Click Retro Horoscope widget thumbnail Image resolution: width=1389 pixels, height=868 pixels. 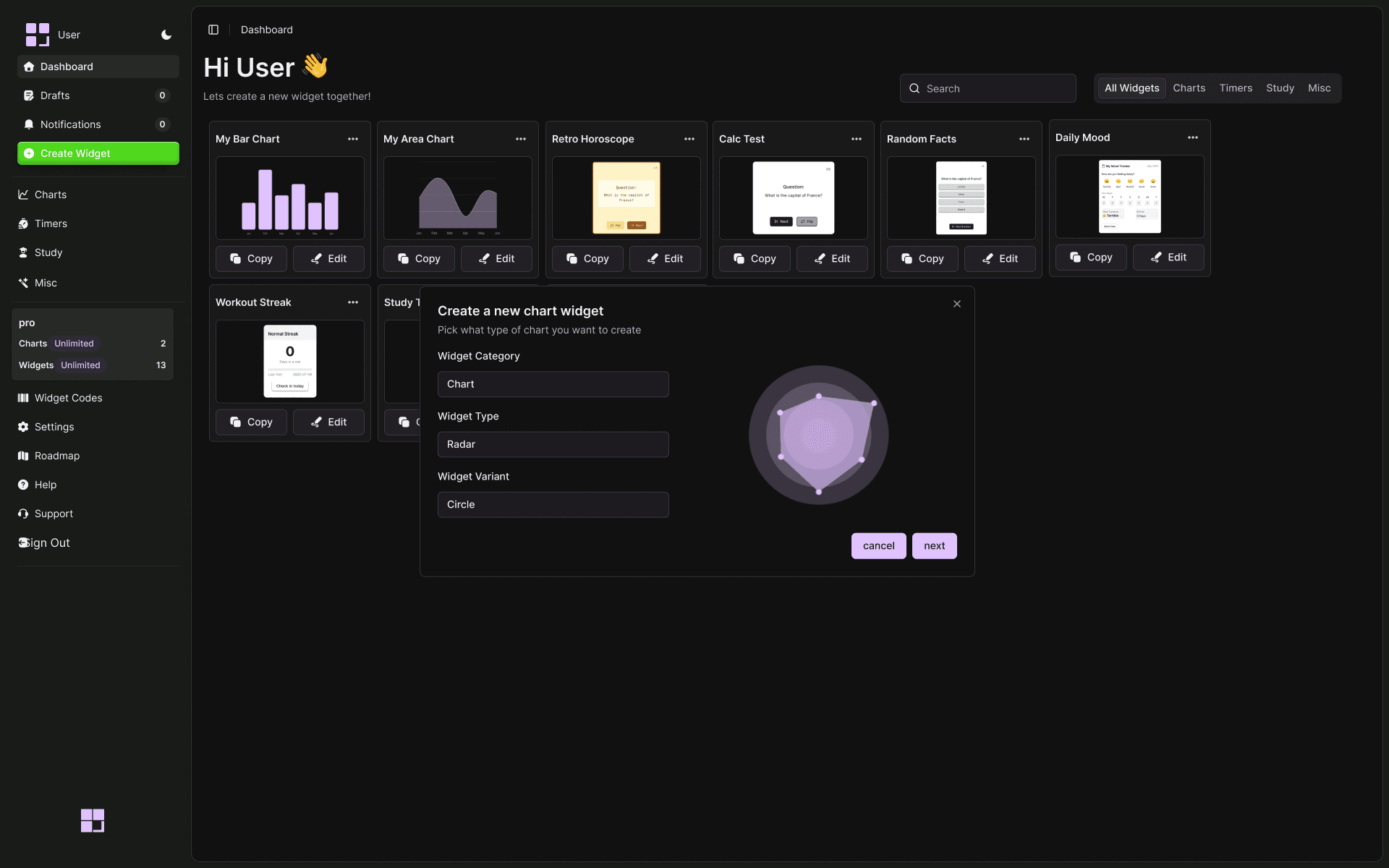coord(626,198)
